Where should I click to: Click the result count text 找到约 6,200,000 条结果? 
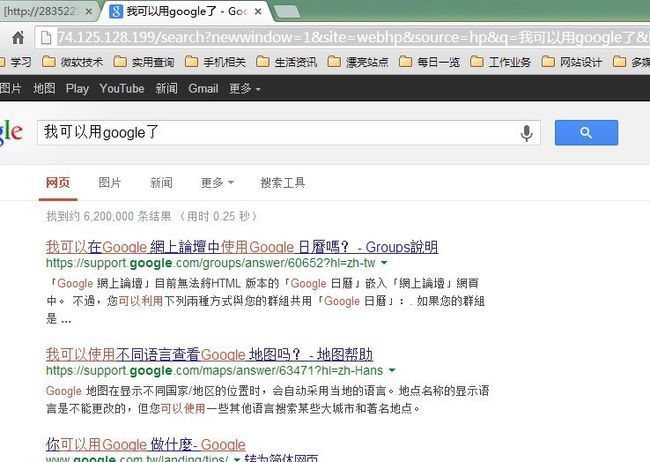(109, 216)
